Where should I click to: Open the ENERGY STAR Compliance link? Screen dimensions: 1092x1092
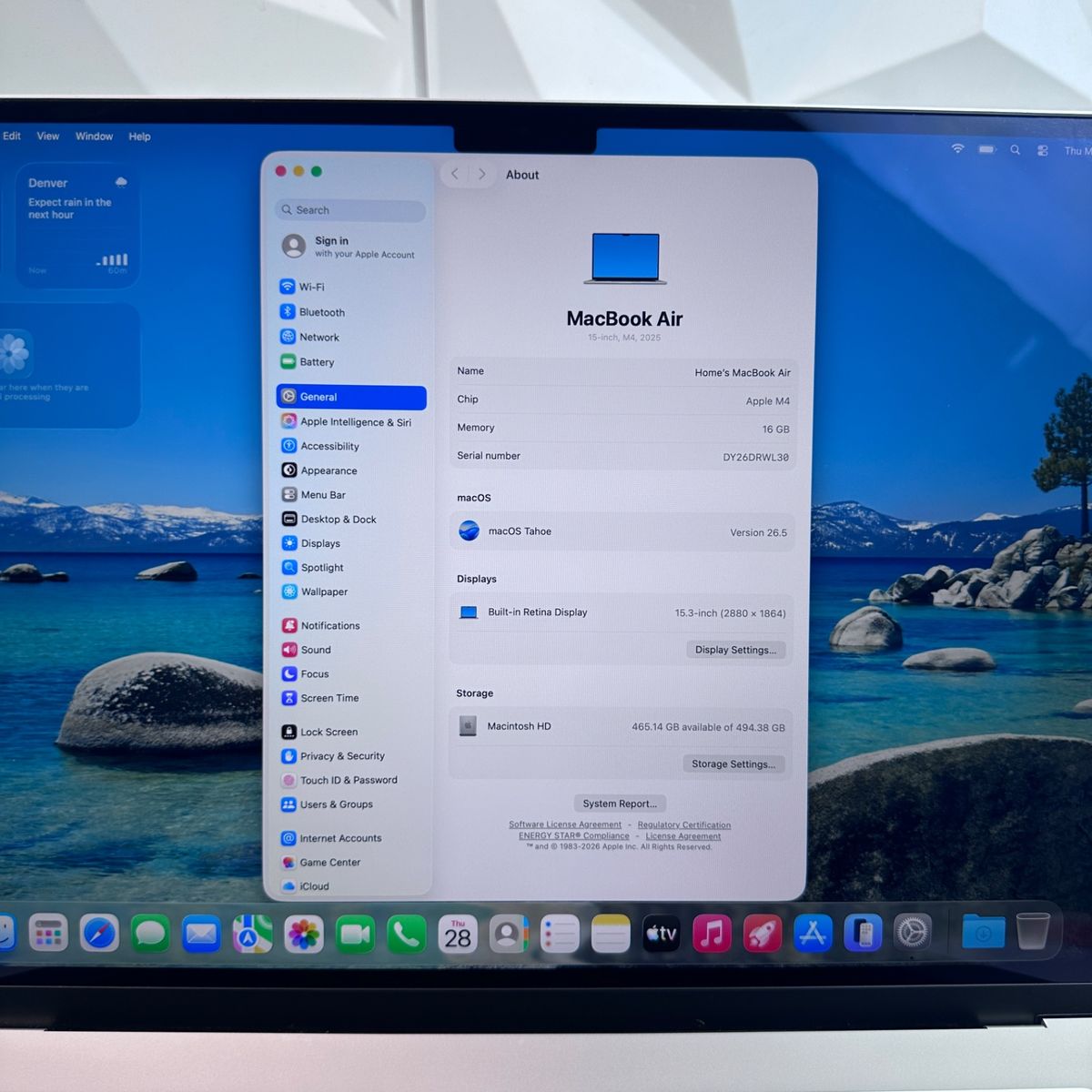[574, 835]
